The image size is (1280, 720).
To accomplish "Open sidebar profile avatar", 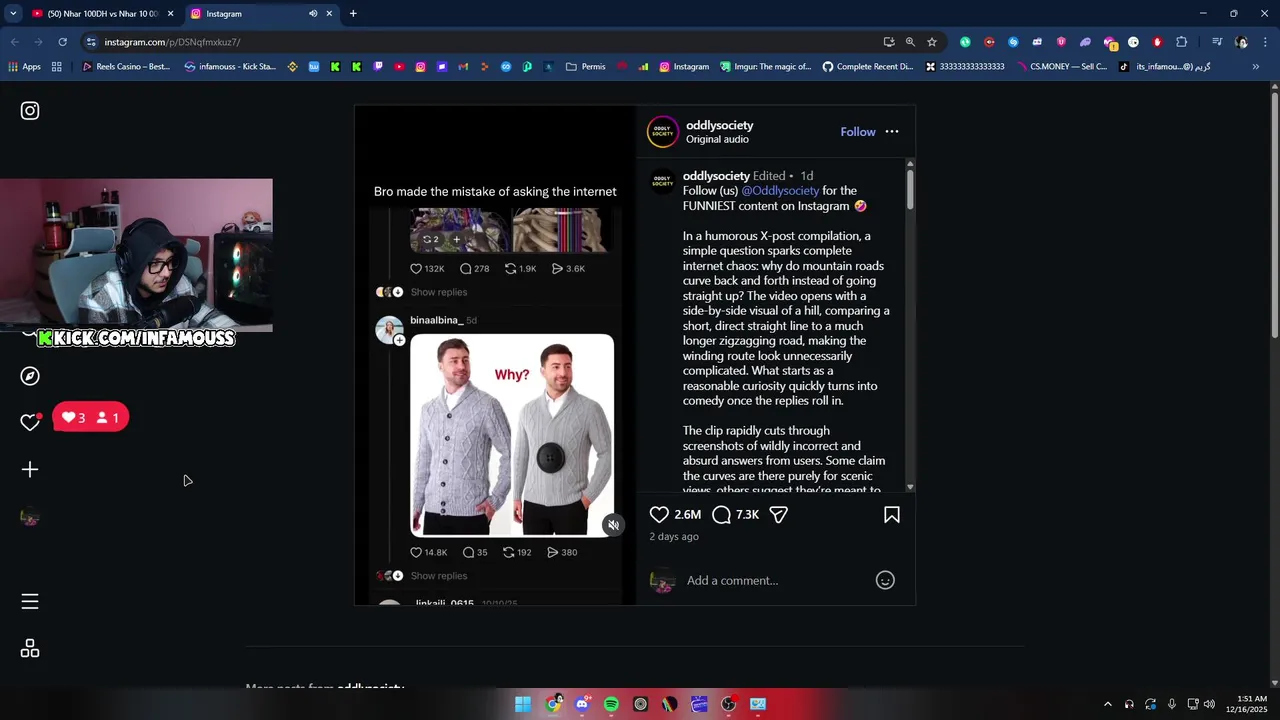I will [x=30, y=517].
